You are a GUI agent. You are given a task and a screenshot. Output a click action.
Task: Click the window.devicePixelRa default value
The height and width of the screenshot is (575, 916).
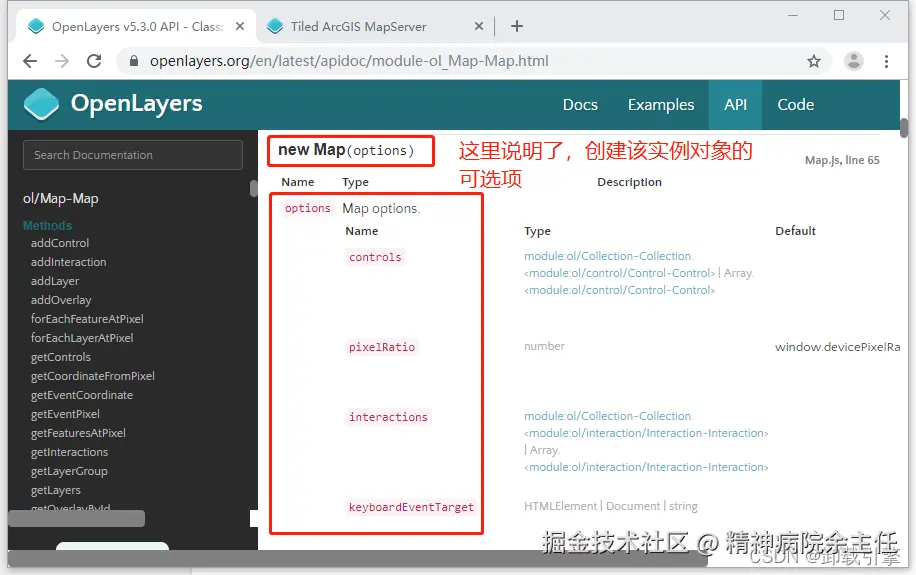click(x=837, y=347)
